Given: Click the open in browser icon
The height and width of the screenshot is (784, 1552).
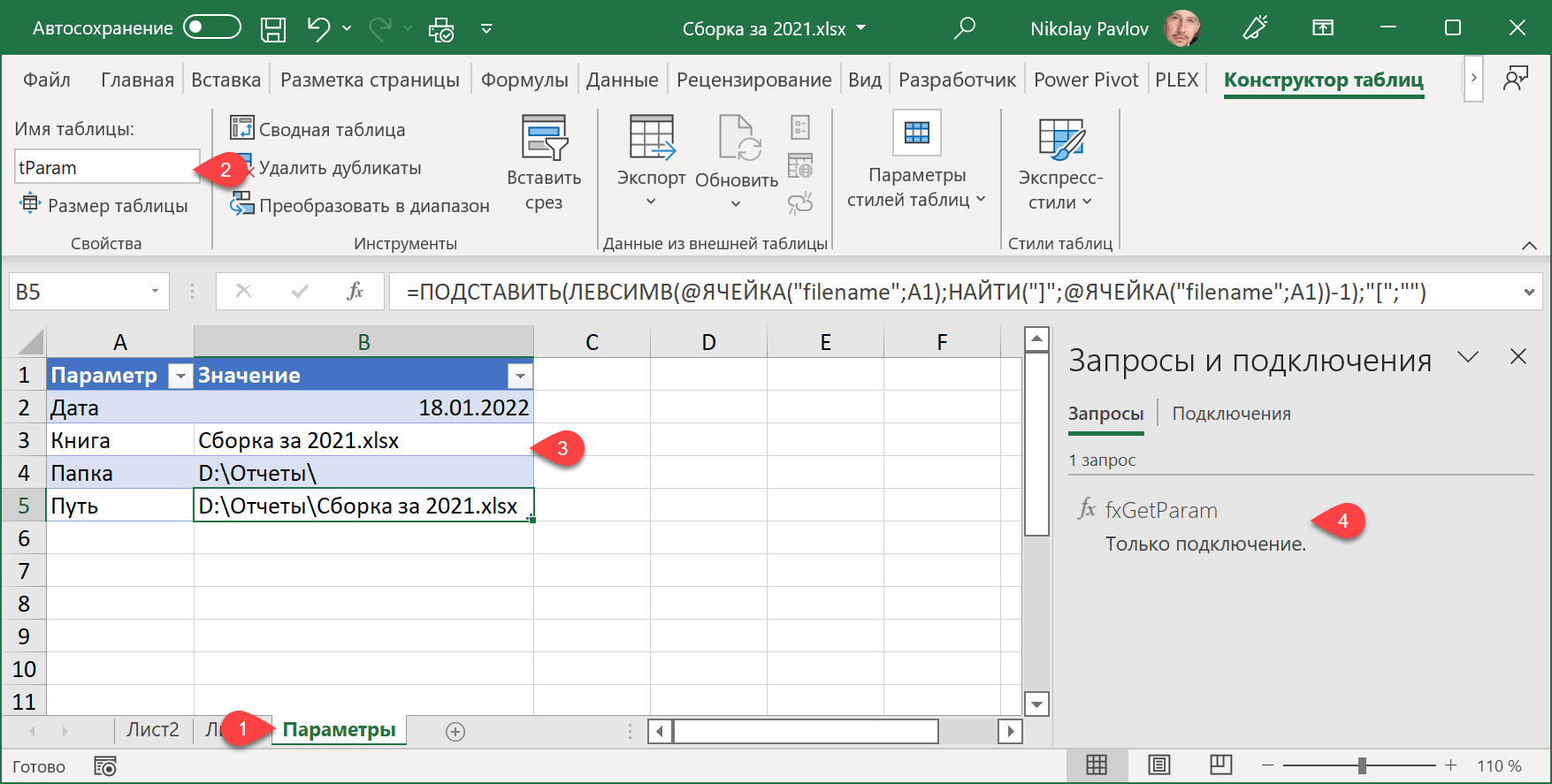Looking at the screenshot, I should (x=800, y=165).
